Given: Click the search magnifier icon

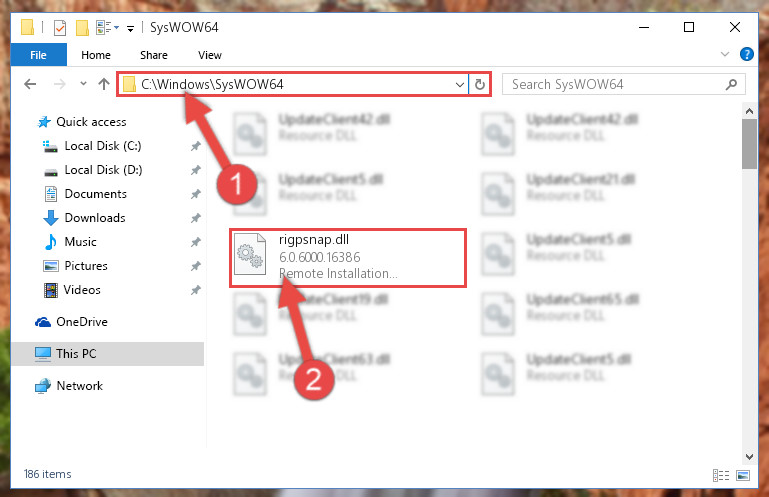Looking at the screenshot, I should click(731, 84).
